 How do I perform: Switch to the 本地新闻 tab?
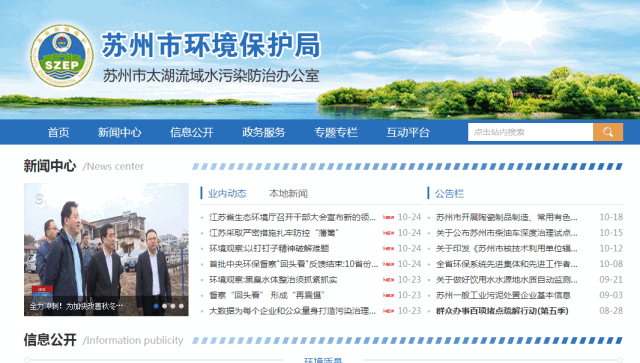pos(288,194)
